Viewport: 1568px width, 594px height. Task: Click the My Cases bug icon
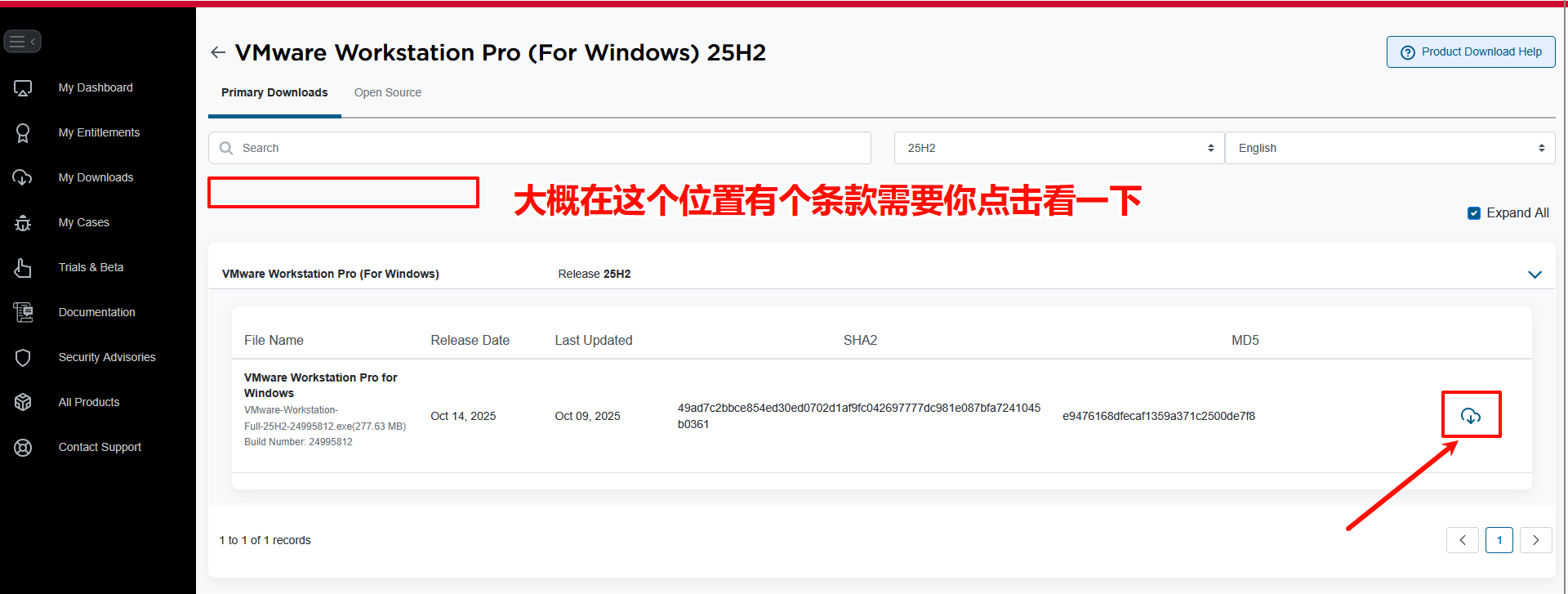pyautogui.click(x=23, y=222)
